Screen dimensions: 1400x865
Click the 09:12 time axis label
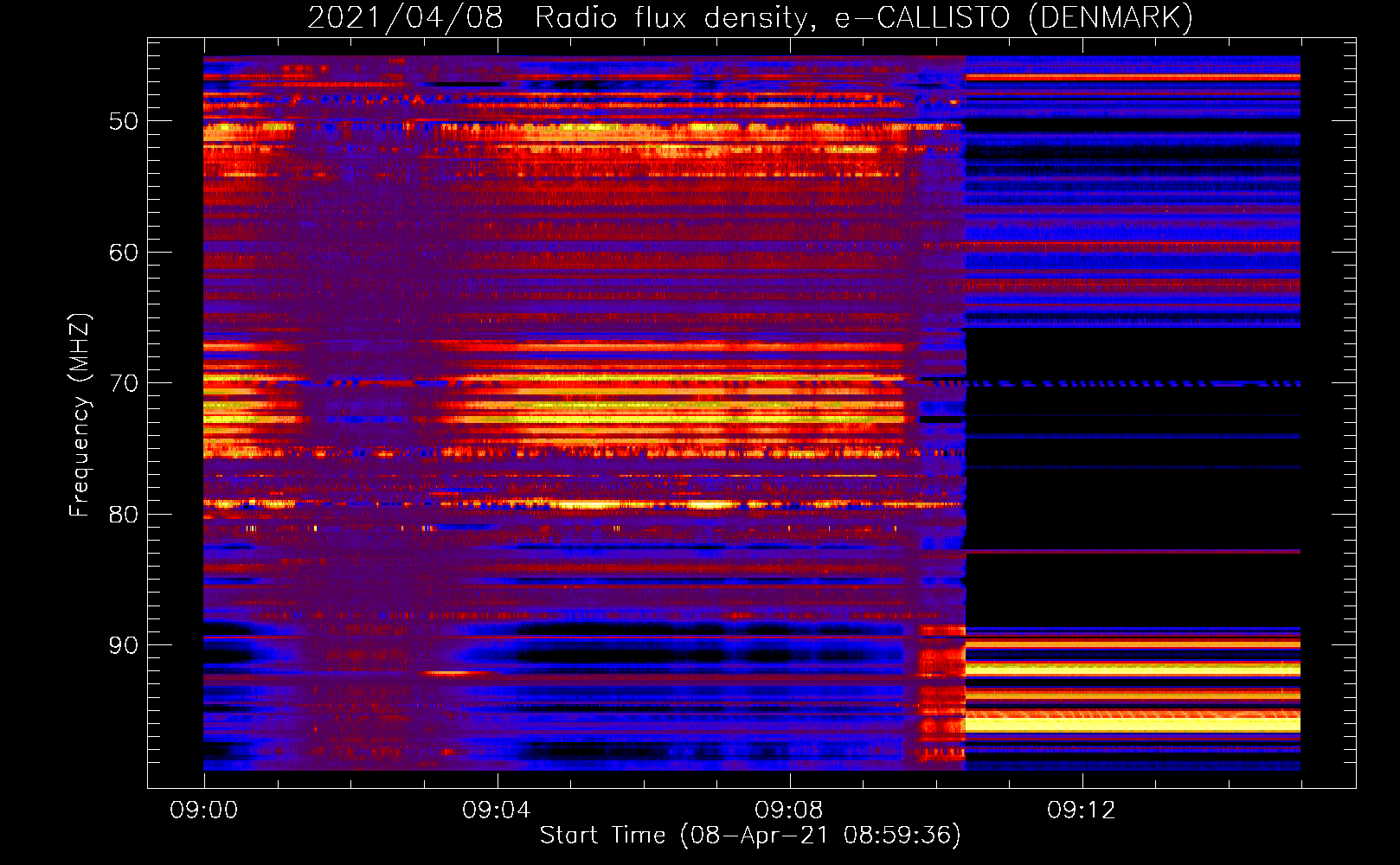click(1082, 811)
